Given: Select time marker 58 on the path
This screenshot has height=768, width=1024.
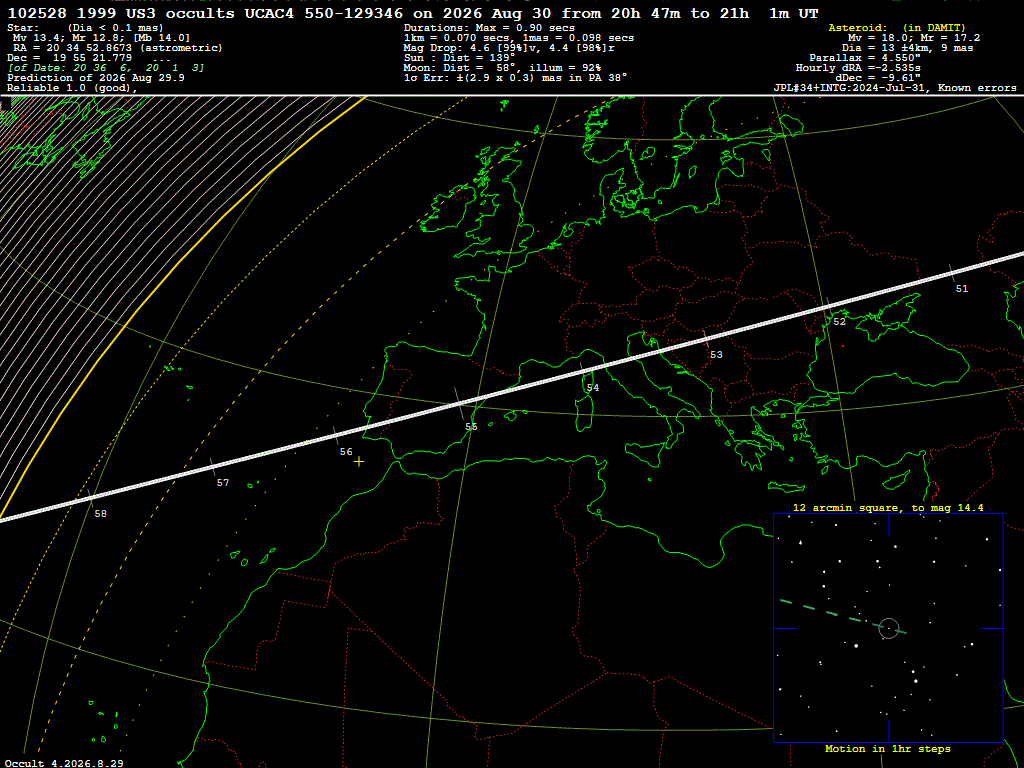Looking at the screenshot, I should tap(100, 514).
